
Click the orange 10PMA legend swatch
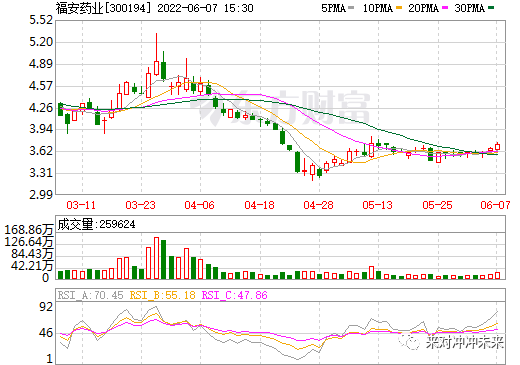tap(398, 8)
